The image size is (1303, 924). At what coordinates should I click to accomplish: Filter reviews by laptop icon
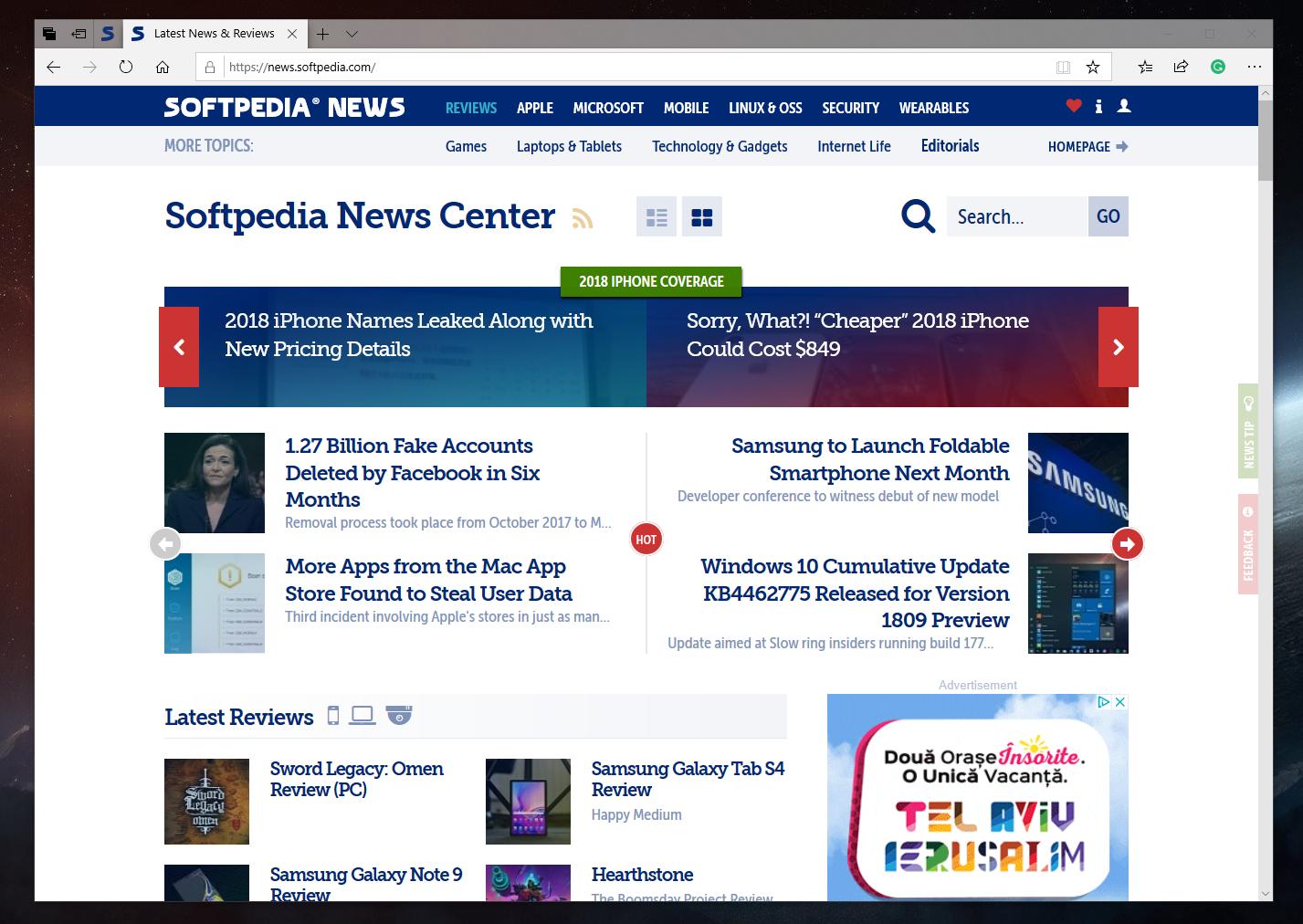(363, 715)
